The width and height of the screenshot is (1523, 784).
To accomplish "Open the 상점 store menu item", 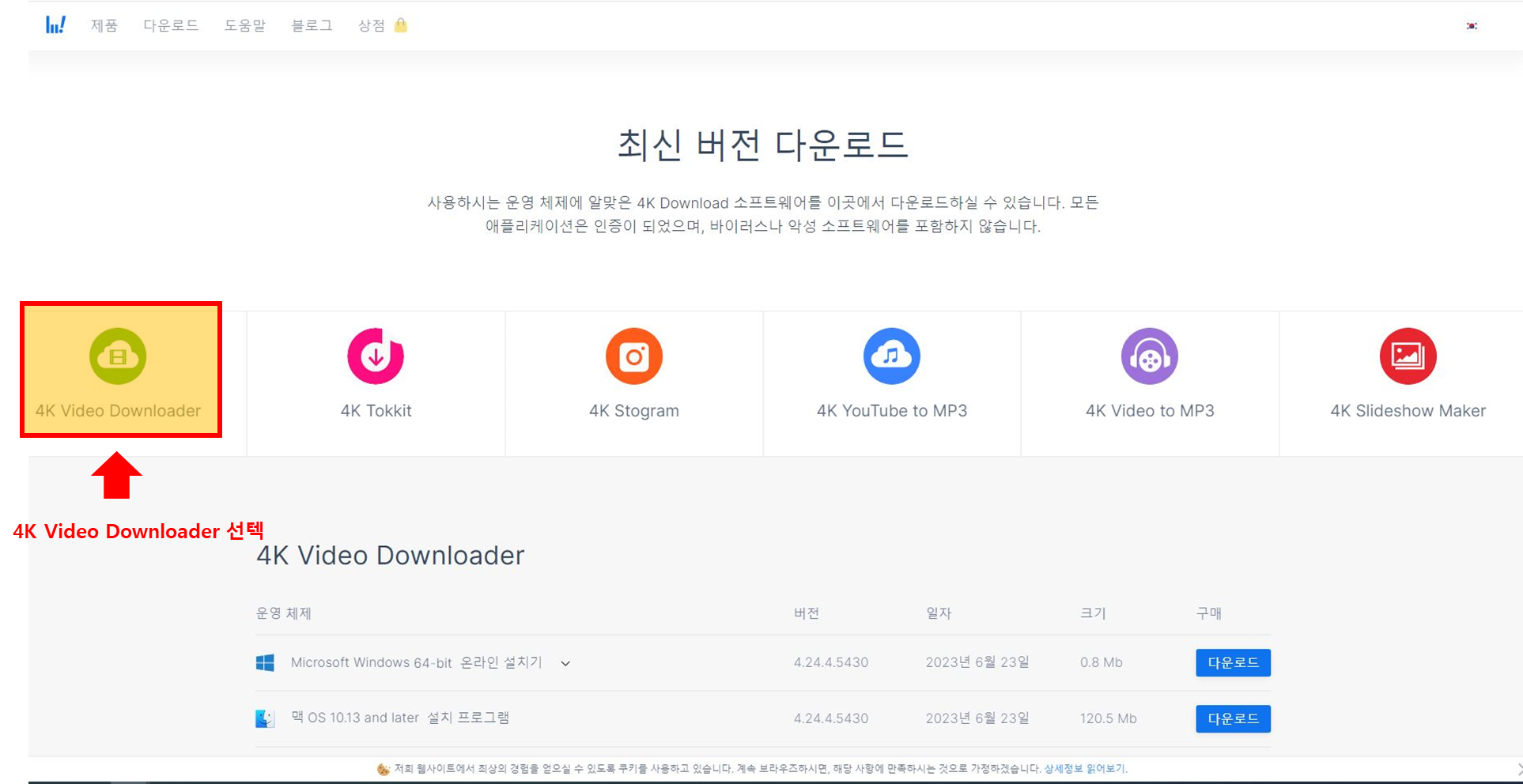I will click(372, 25).
